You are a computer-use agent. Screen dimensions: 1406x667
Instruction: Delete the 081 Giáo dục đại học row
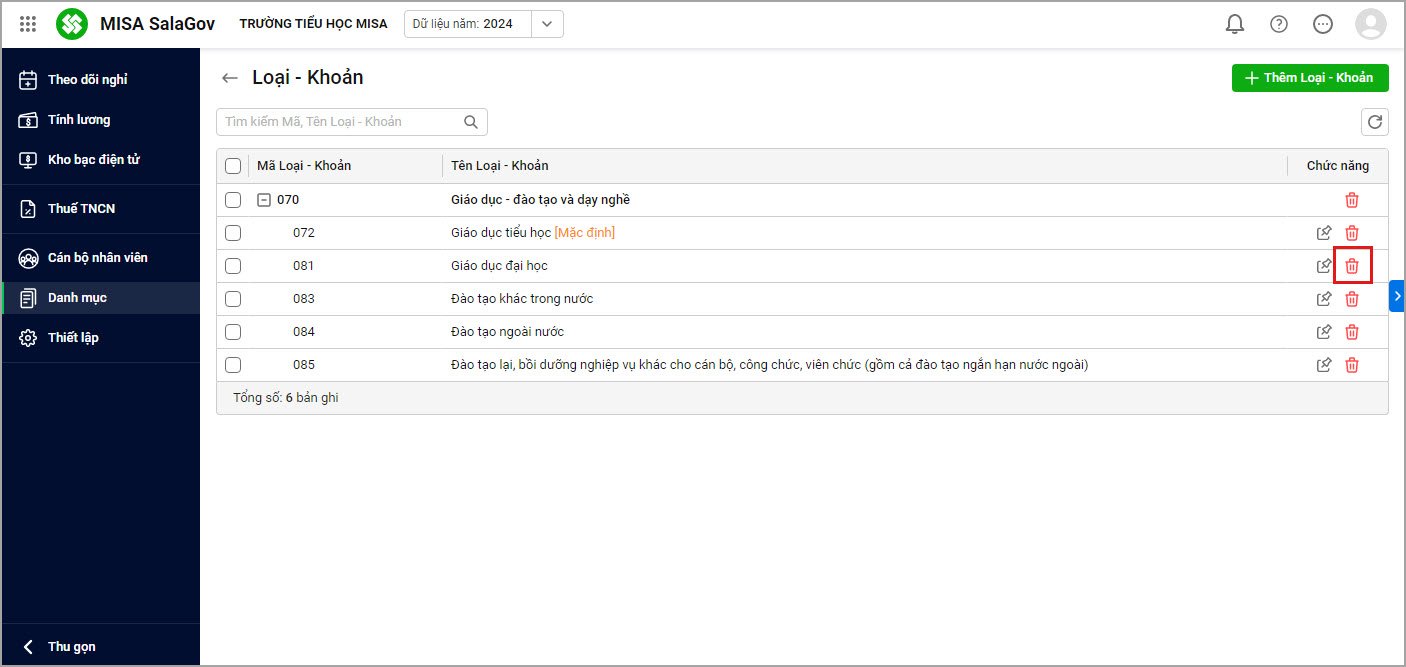tap(1352, 266)
